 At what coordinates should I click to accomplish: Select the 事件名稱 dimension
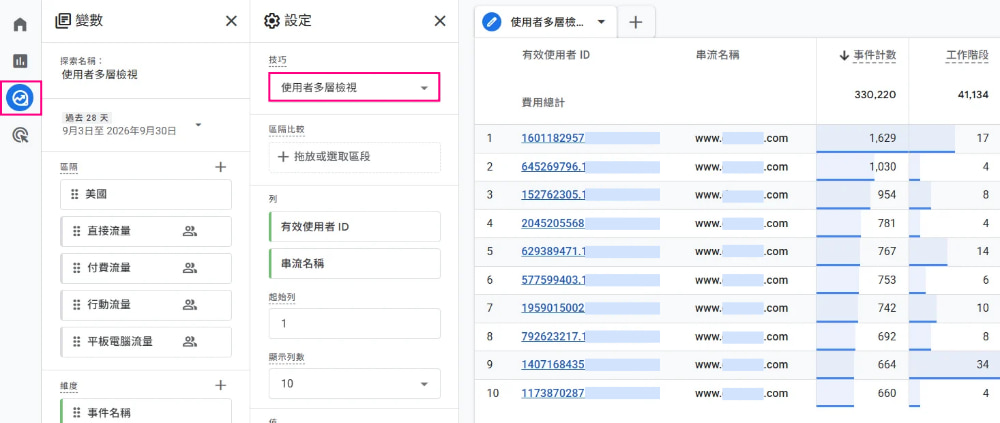pos(146,411)
